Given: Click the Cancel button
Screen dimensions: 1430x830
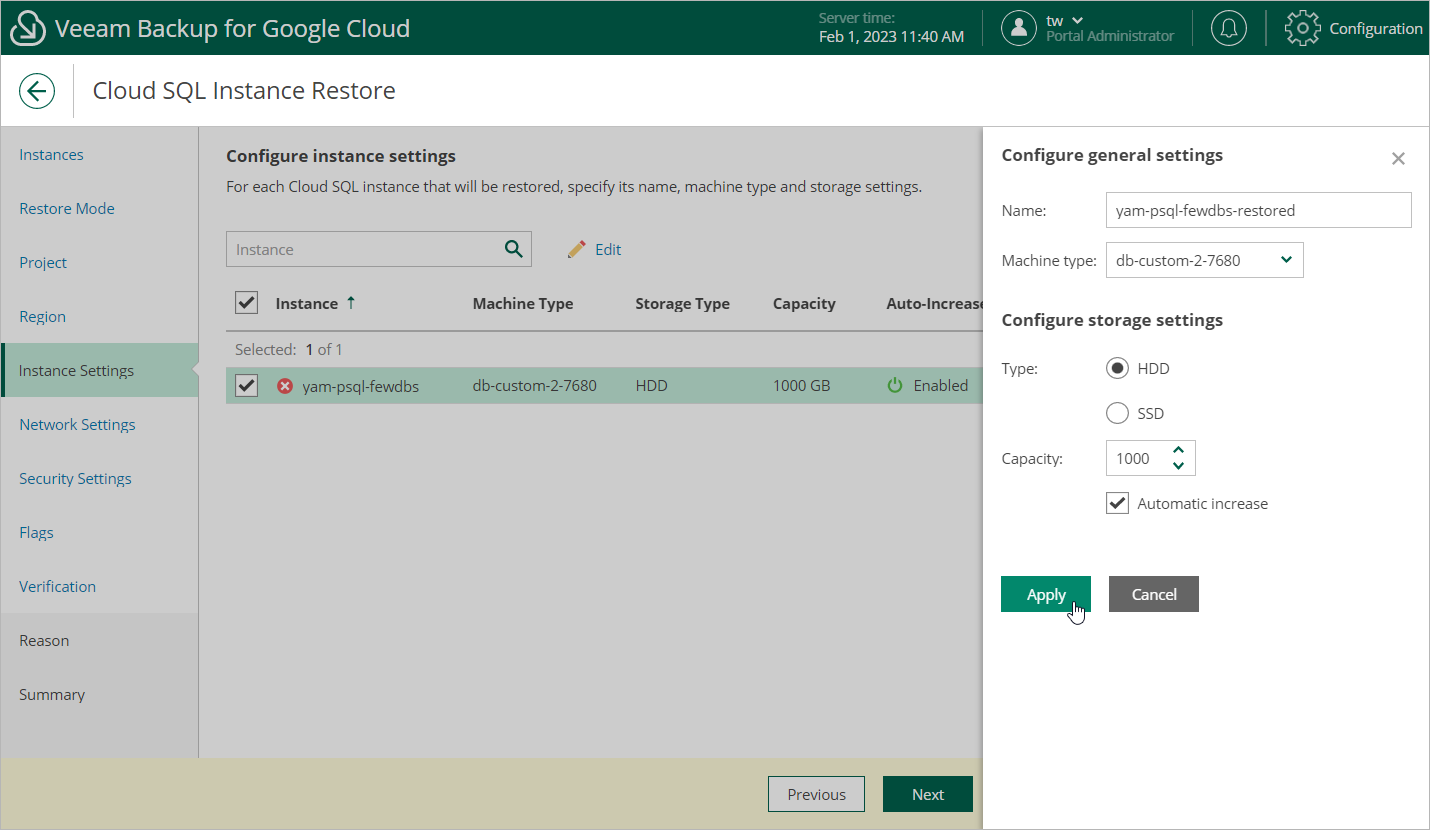Looking at the screenshot, I should pyautogui.click(x=1154, y=594).
